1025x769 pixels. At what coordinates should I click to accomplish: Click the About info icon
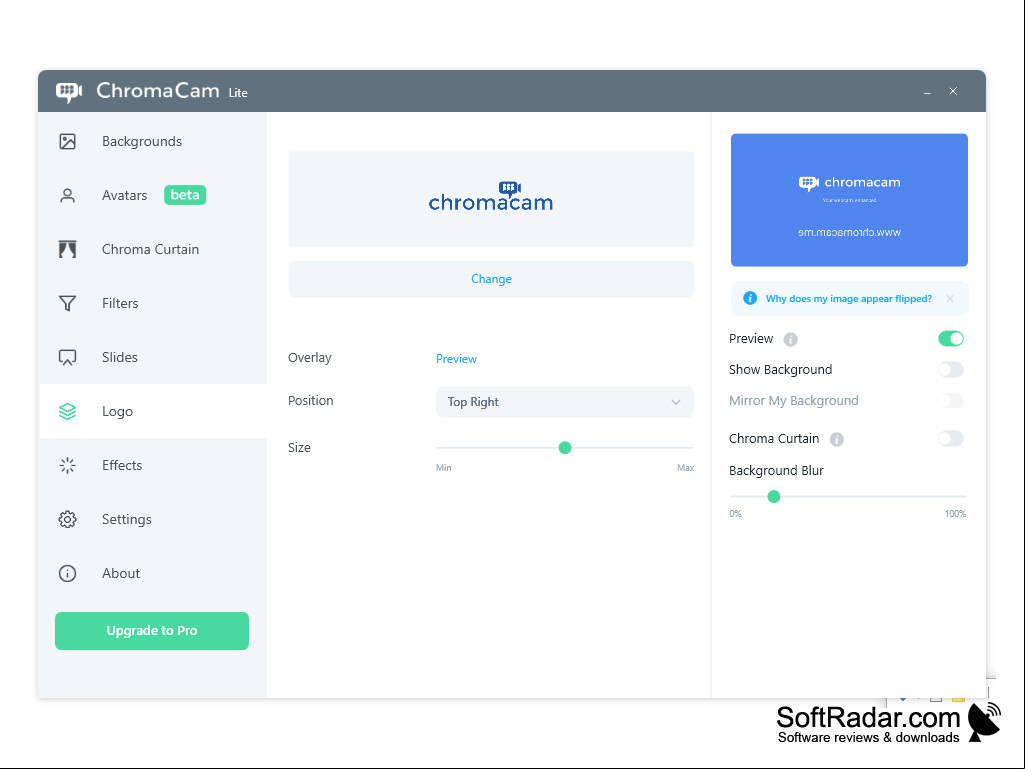pos(67,573)
